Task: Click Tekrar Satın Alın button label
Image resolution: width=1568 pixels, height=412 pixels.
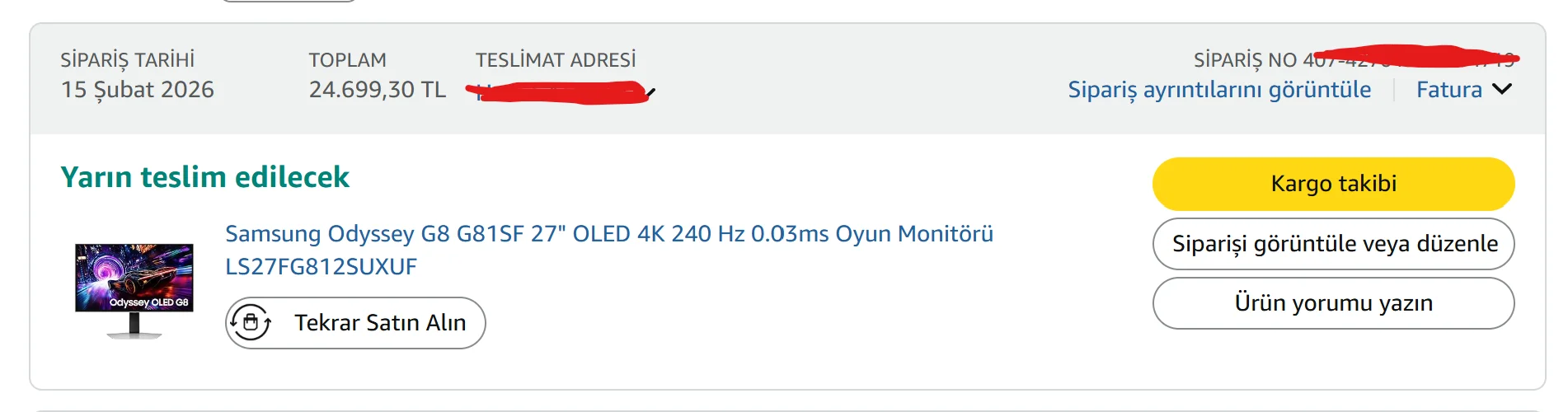Action: click(x=380, y=323)
